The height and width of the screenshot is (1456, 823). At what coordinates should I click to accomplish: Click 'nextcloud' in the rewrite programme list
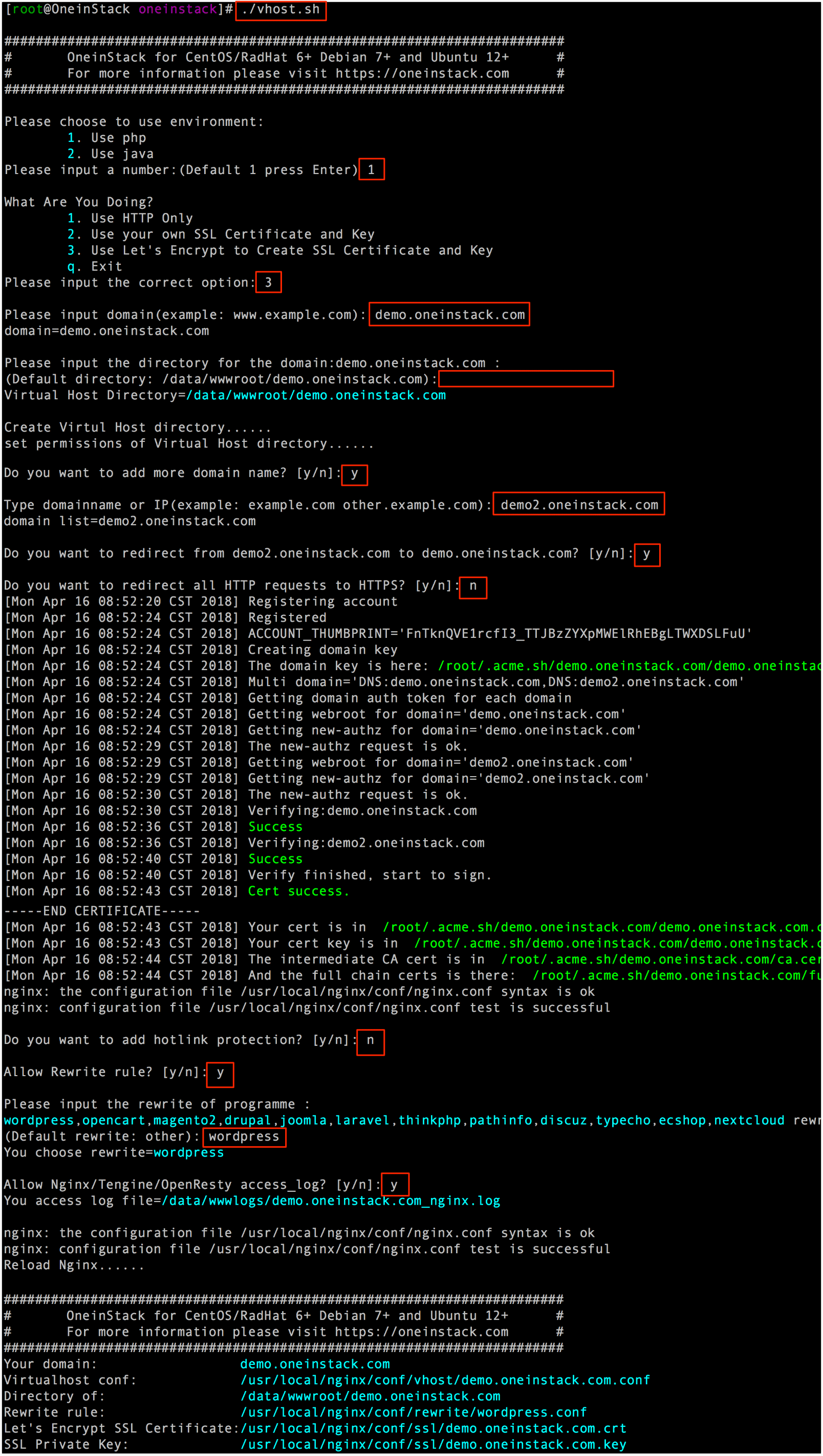tap(749, 1120)
